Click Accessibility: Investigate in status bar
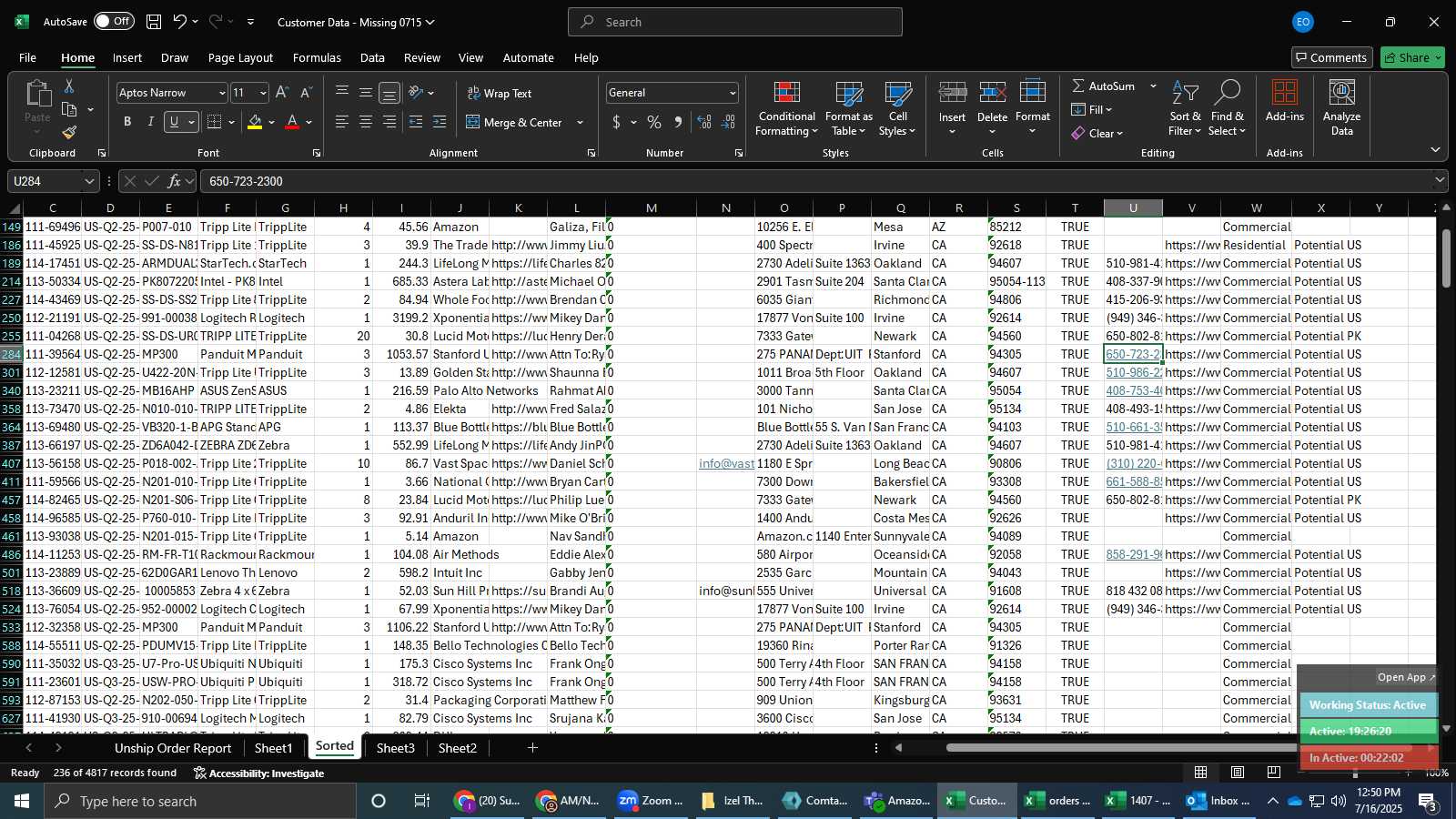The width and height of the screenshot is (1456, 819). tap(258, 773)
